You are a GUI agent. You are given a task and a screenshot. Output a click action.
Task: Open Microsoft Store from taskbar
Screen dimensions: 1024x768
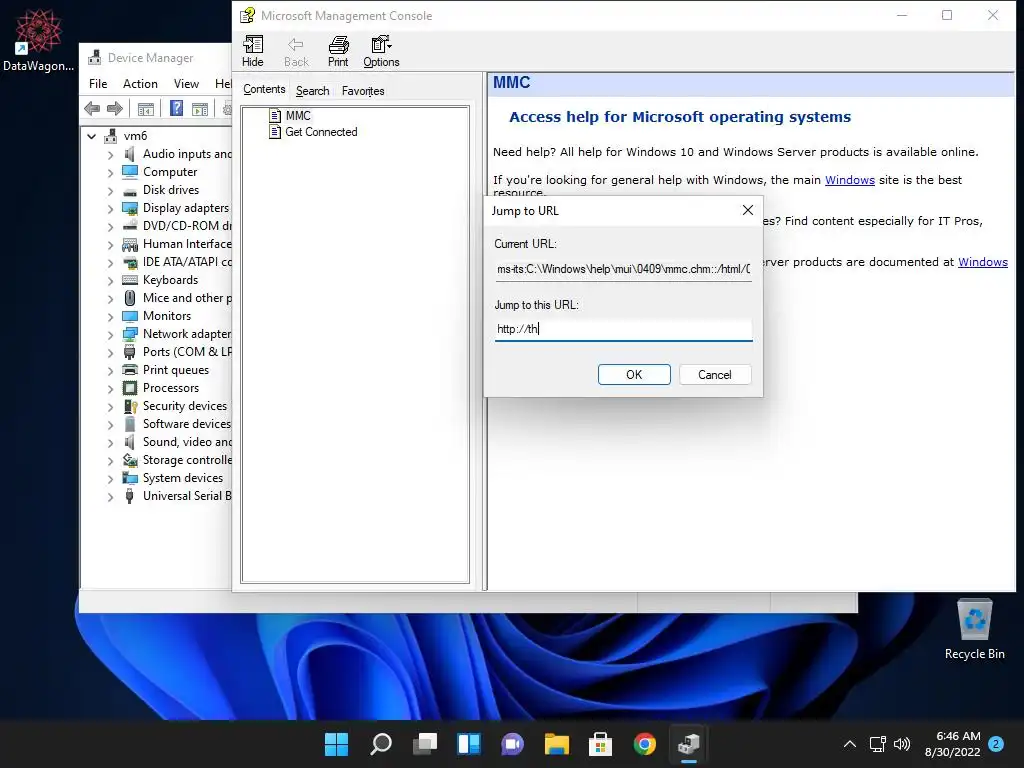point(600,744)
